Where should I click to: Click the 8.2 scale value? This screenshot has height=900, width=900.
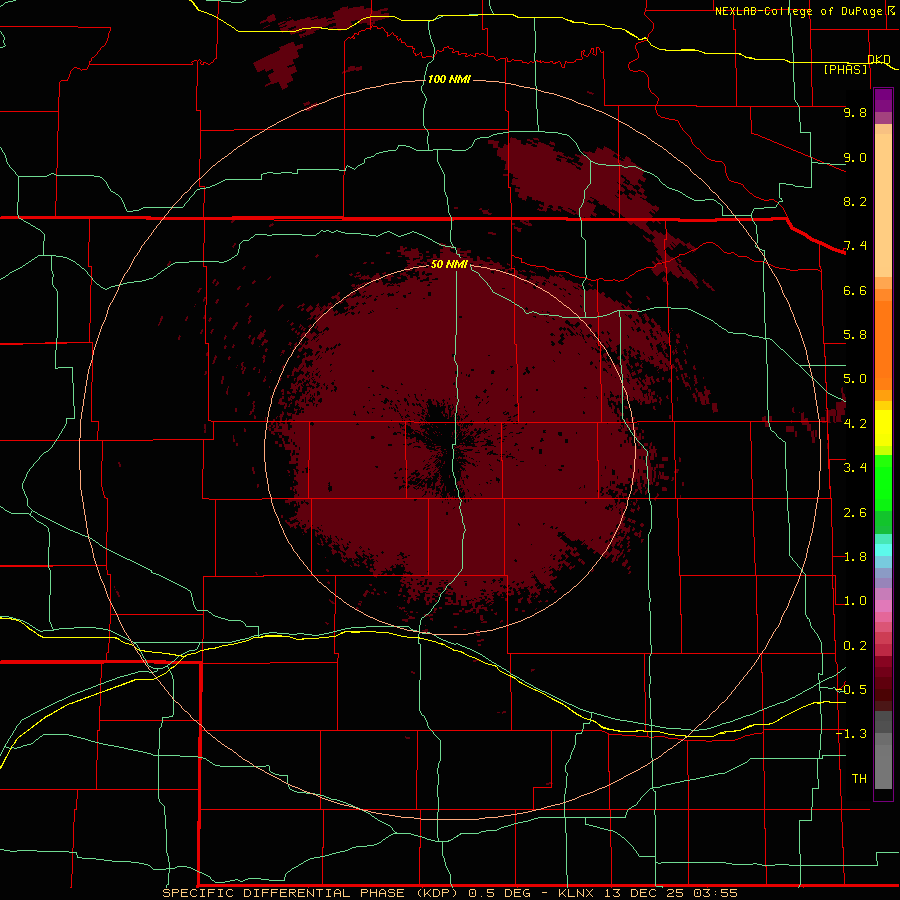click(x=855, y=201)
